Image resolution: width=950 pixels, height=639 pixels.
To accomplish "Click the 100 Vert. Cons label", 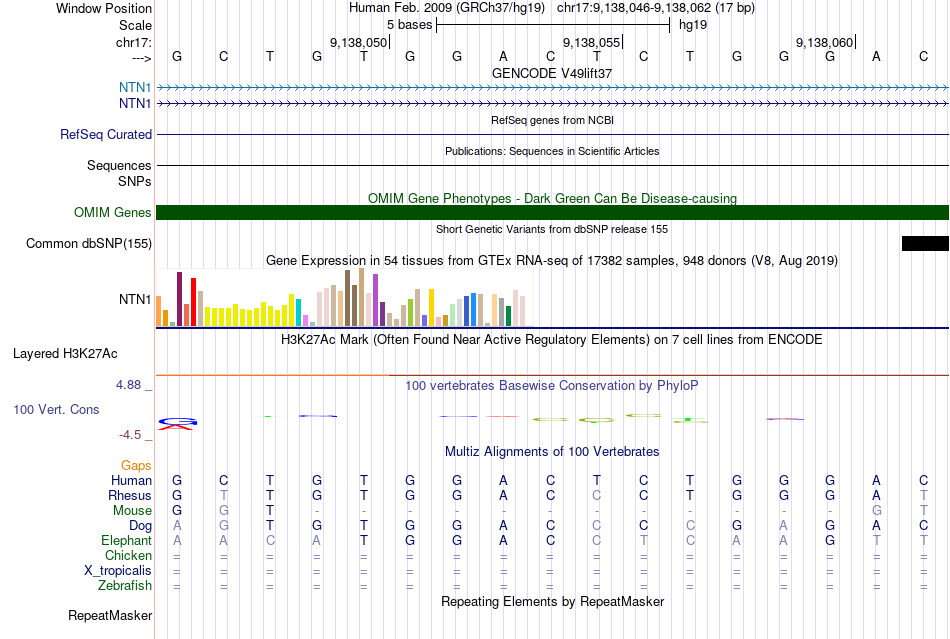I will [x=56, y=409].
